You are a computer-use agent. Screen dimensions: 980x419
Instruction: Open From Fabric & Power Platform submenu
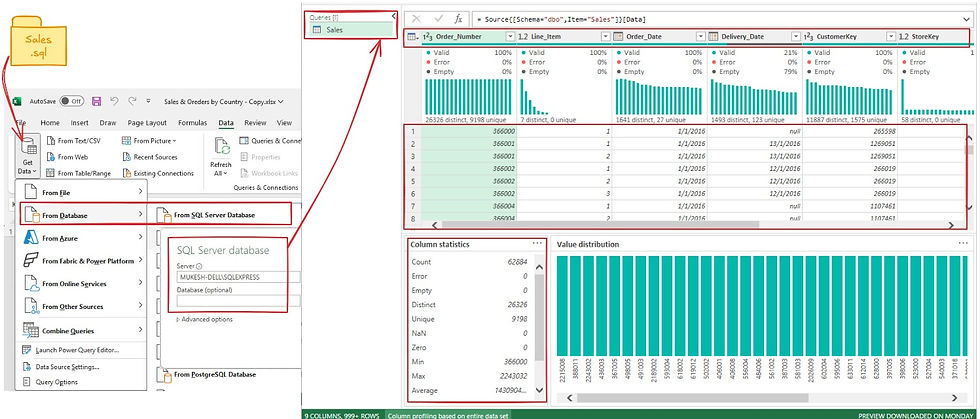pos(83,261)
